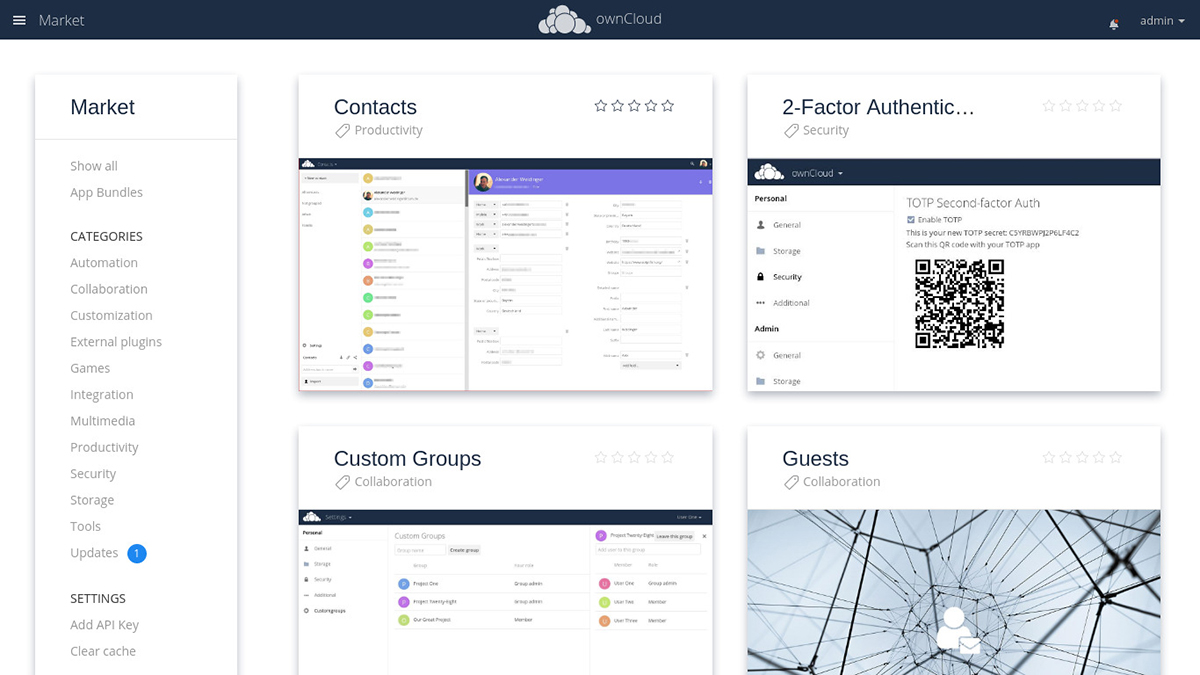Open the hamburger navigation menu
1200x675 pixels.
(19, 20)
